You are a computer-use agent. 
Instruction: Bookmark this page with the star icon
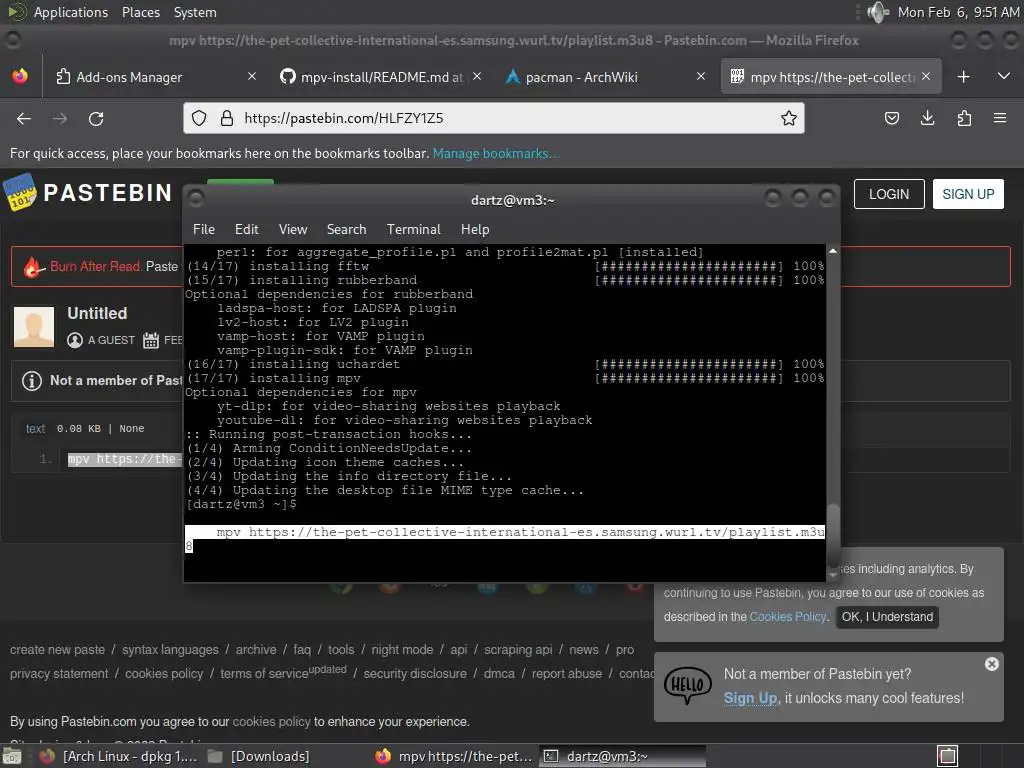click(789, 118)
